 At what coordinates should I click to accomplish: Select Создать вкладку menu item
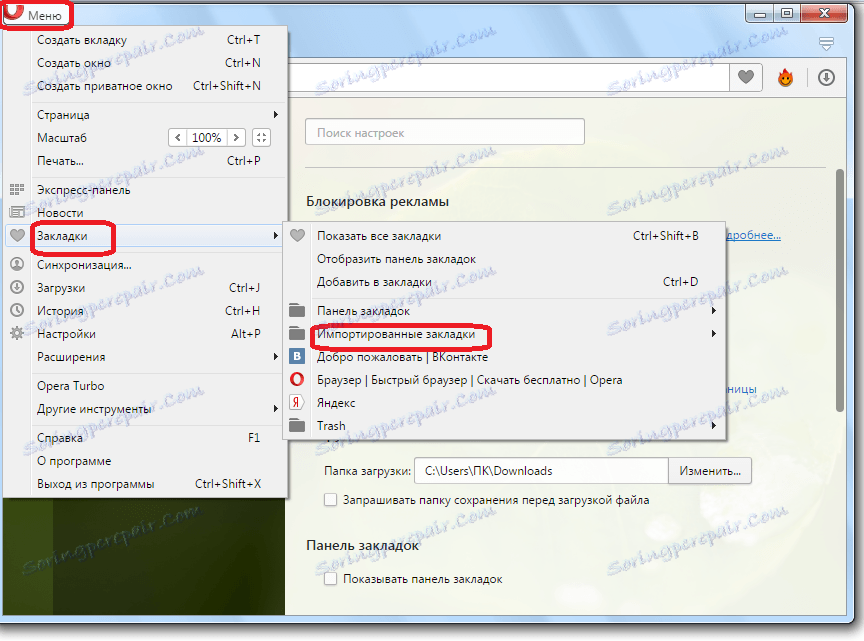(145, 40)
